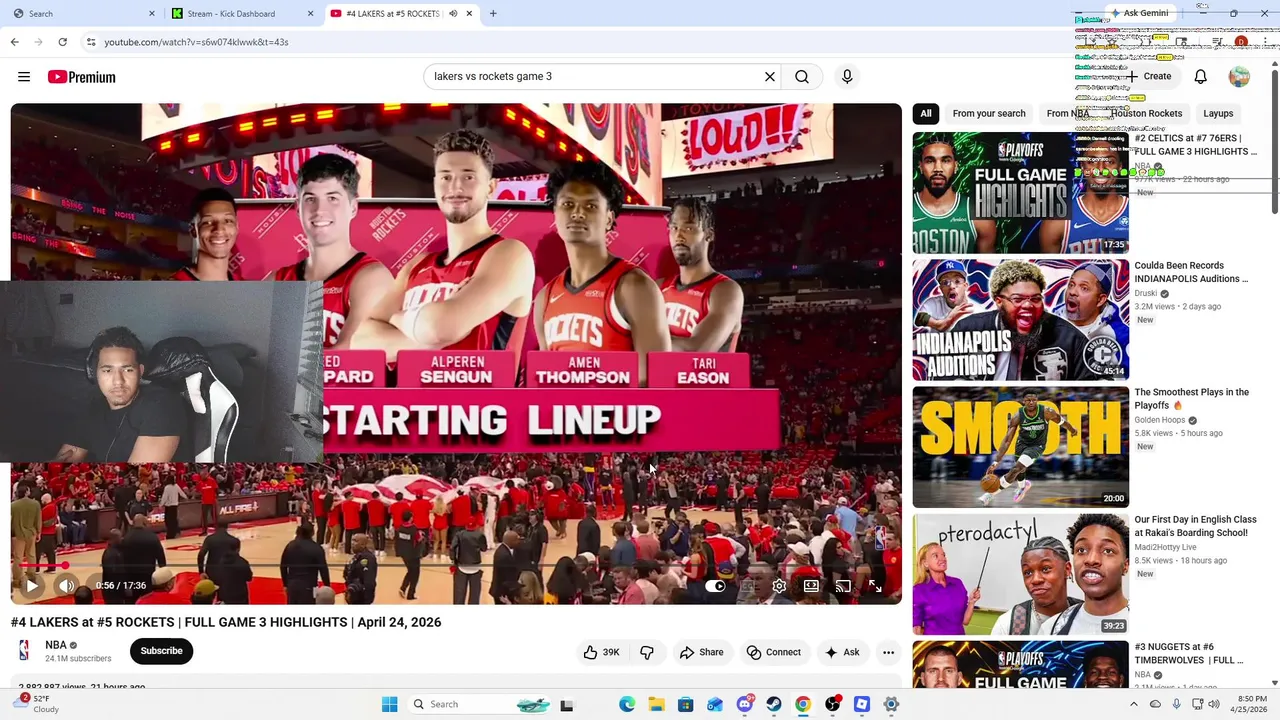Open the NBA channel avatar
Image resolution: width=1280 pixels, height=720 pixels.
click(x=24, y=651)
